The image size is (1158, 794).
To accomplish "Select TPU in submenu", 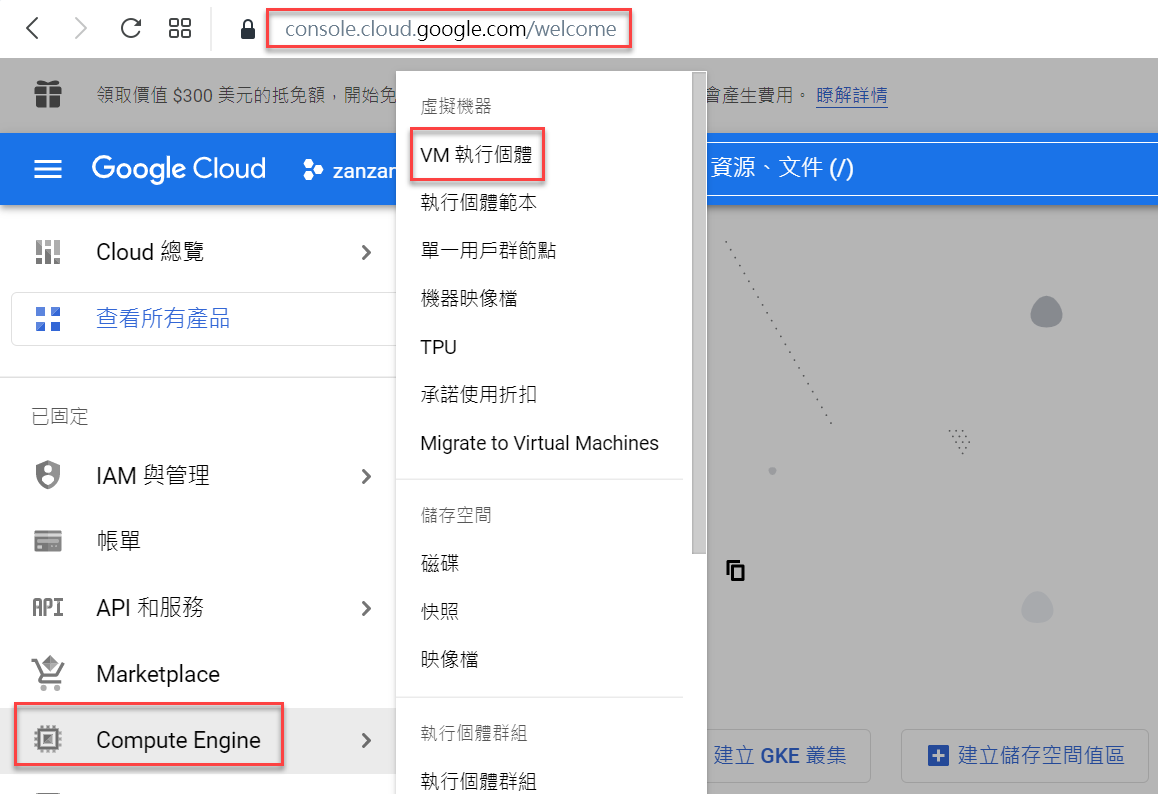I will 439,346.
